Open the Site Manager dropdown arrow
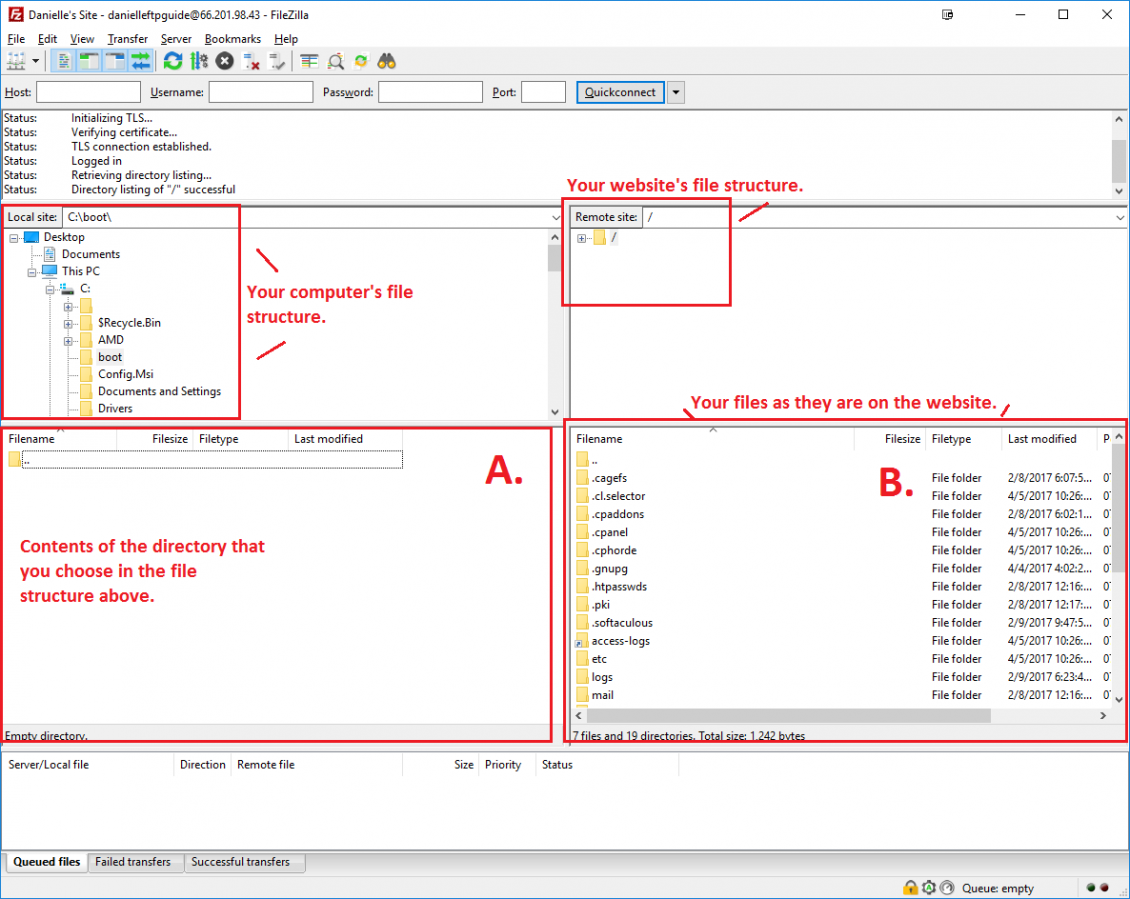Screen dimensions: 1130x899 [x=36, y=61]
